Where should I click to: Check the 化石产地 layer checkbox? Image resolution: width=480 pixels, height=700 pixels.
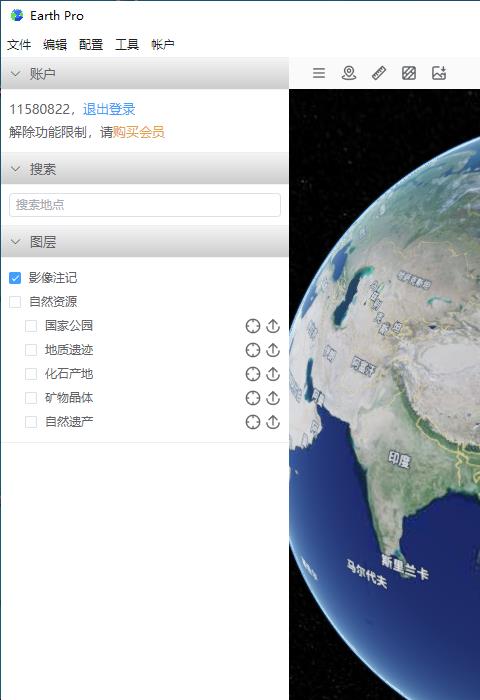pyautogui.click(x=31, y=374)
